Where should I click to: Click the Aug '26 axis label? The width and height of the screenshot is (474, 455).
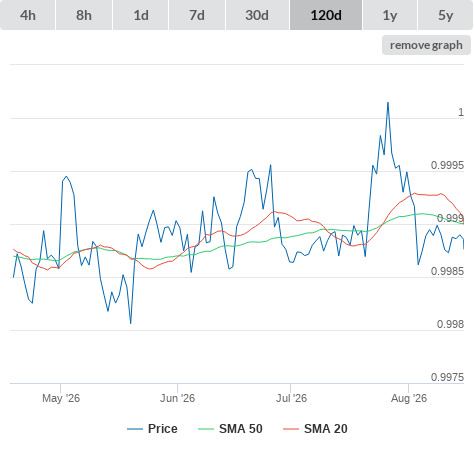point(409,398)
